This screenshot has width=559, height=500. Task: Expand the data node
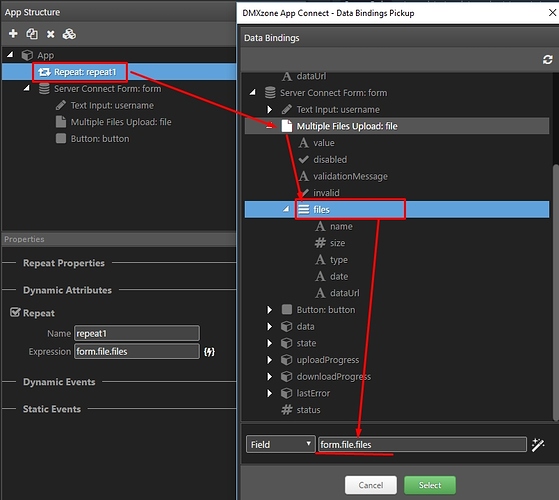pos(270,326)
